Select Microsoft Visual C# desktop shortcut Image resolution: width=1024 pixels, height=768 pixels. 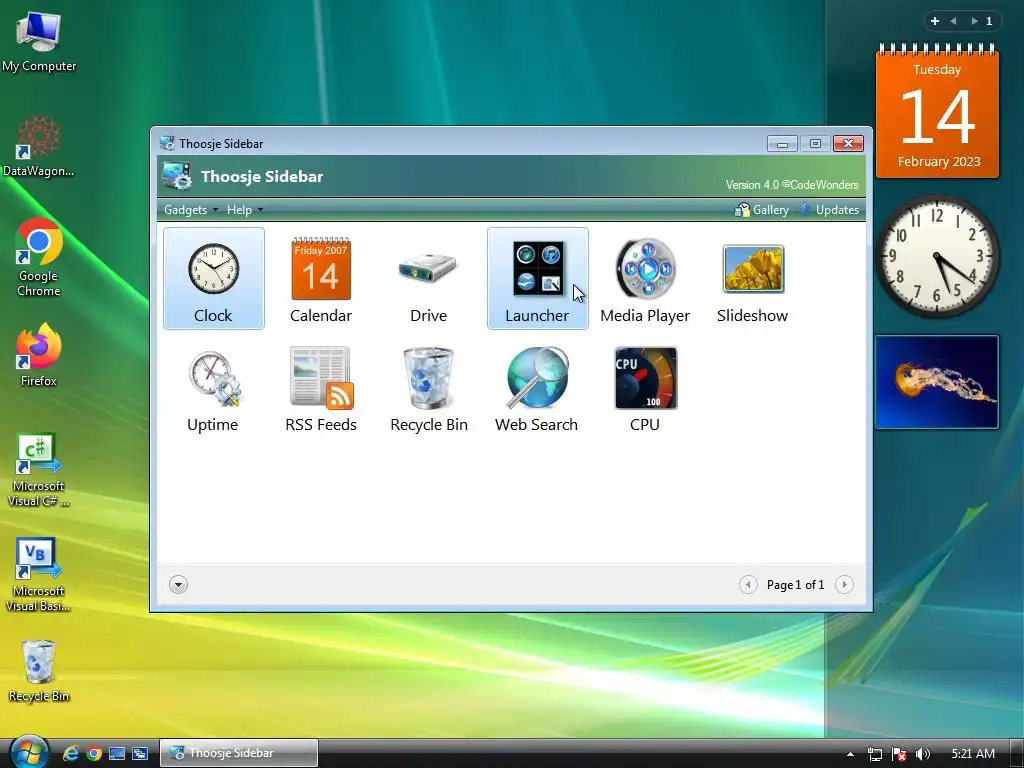[39, 469]
